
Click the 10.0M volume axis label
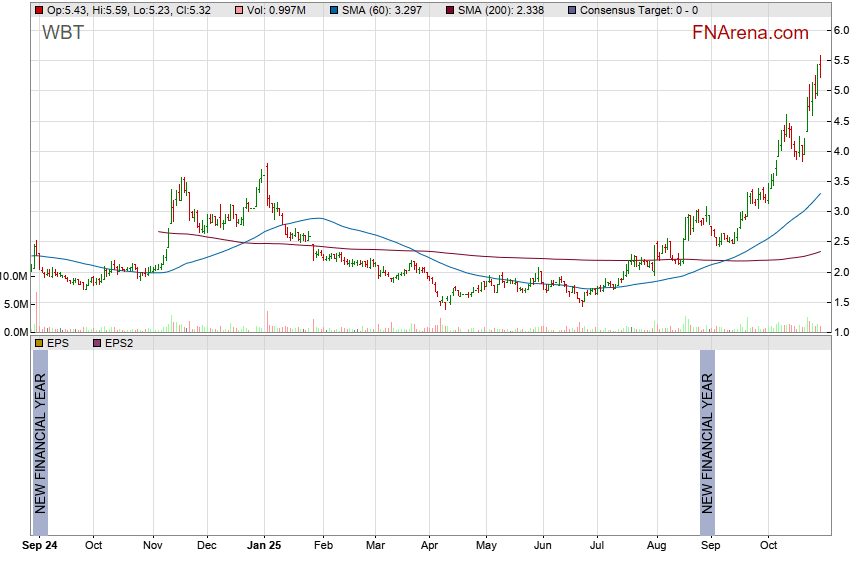coord(14,276)
